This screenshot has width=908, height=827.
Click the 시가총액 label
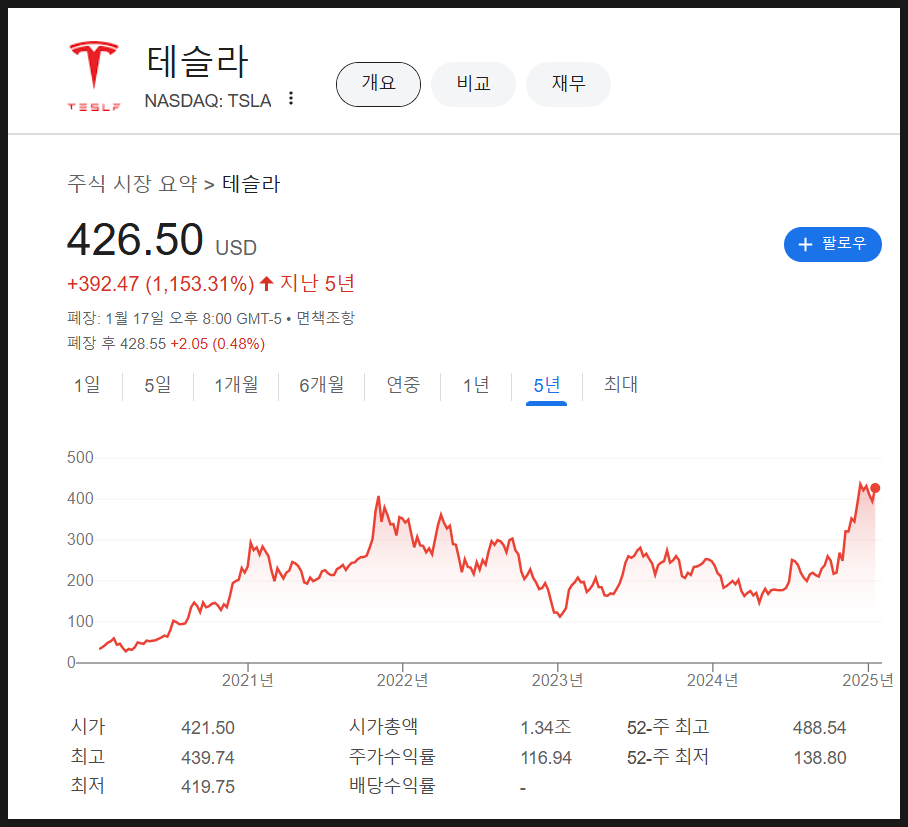(x=383, y=727)
